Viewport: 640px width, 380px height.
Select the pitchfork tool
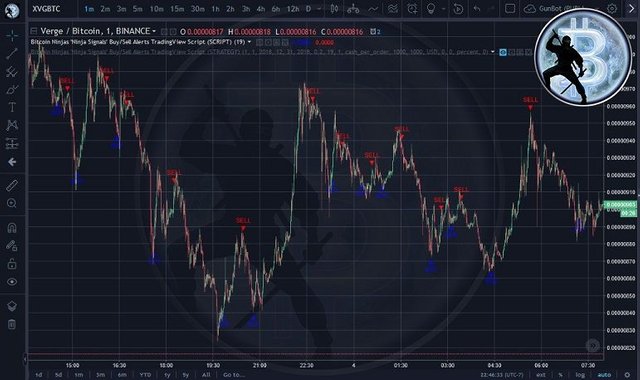tap(12, 72)
